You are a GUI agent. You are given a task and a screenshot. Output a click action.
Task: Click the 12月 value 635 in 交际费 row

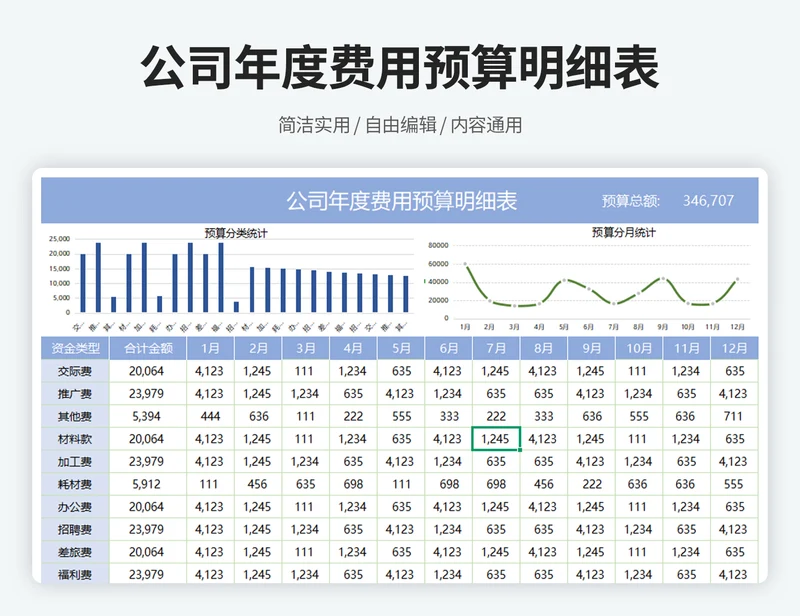point(735,372)
